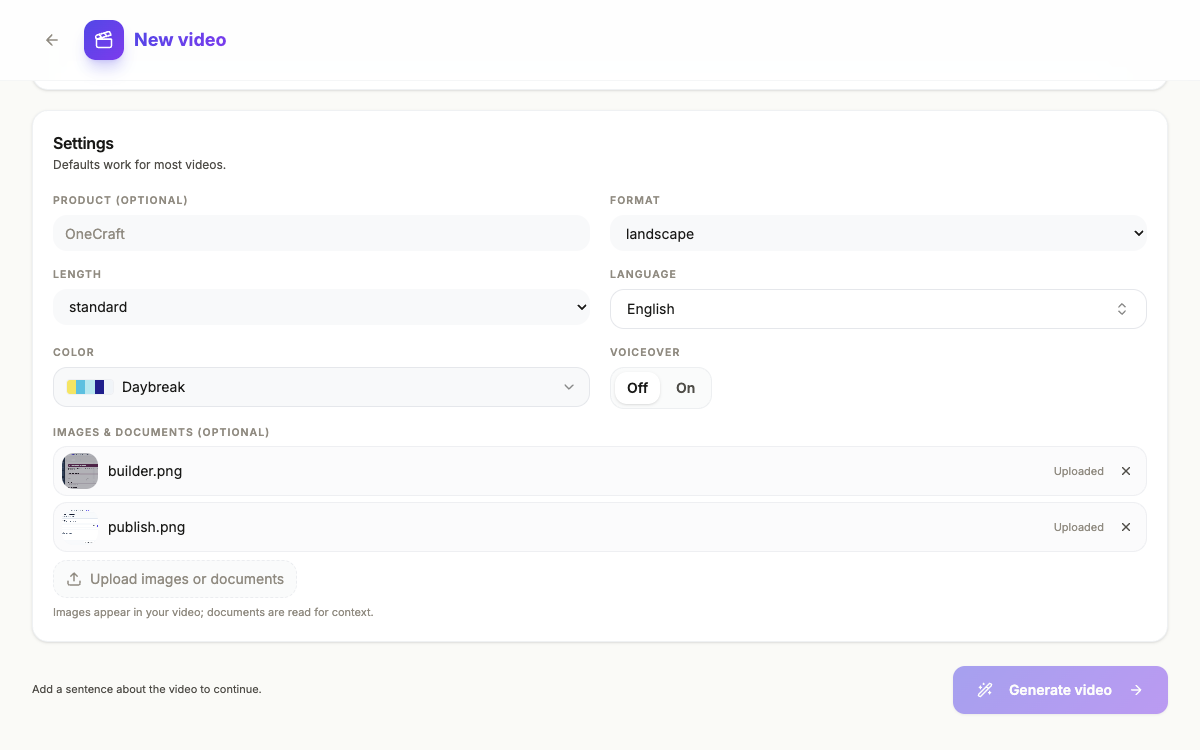Click the LENGTH field label
Image resolution: width=1200 pixels, height=750 pixels.
tap(77, 274)
